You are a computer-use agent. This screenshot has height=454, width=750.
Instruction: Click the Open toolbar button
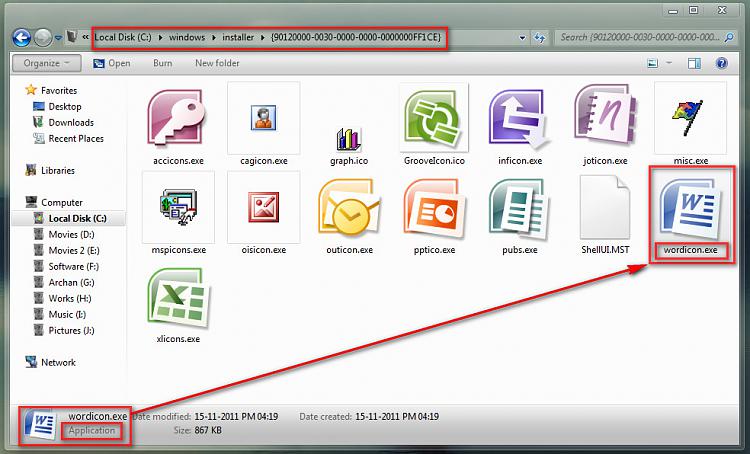(111, 63)
